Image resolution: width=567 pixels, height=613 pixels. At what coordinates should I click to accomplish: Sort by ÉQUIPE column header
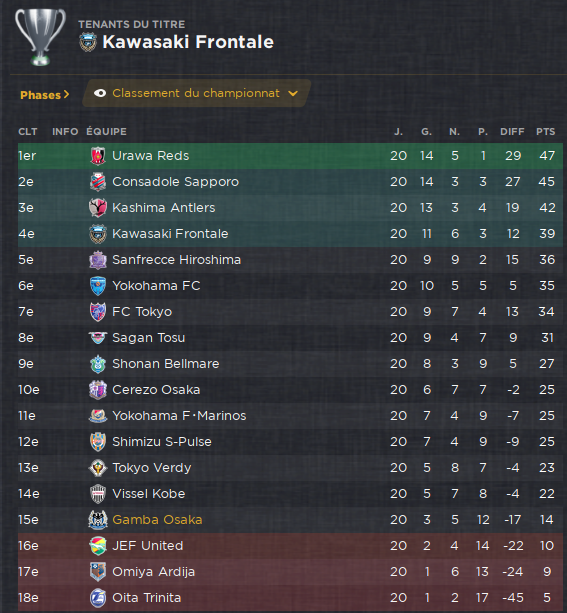pyautogui.click(x=106, y=132)
